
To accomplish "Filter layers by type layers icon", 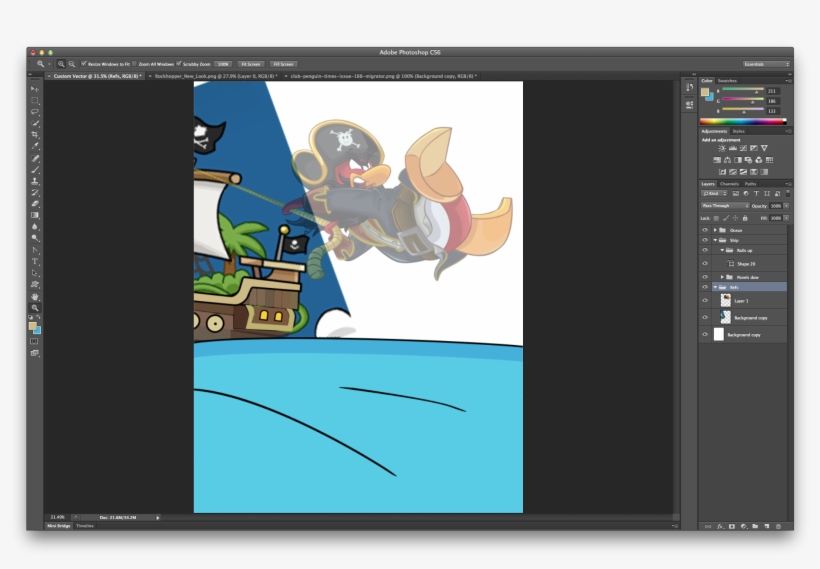I will coord(756,194).
